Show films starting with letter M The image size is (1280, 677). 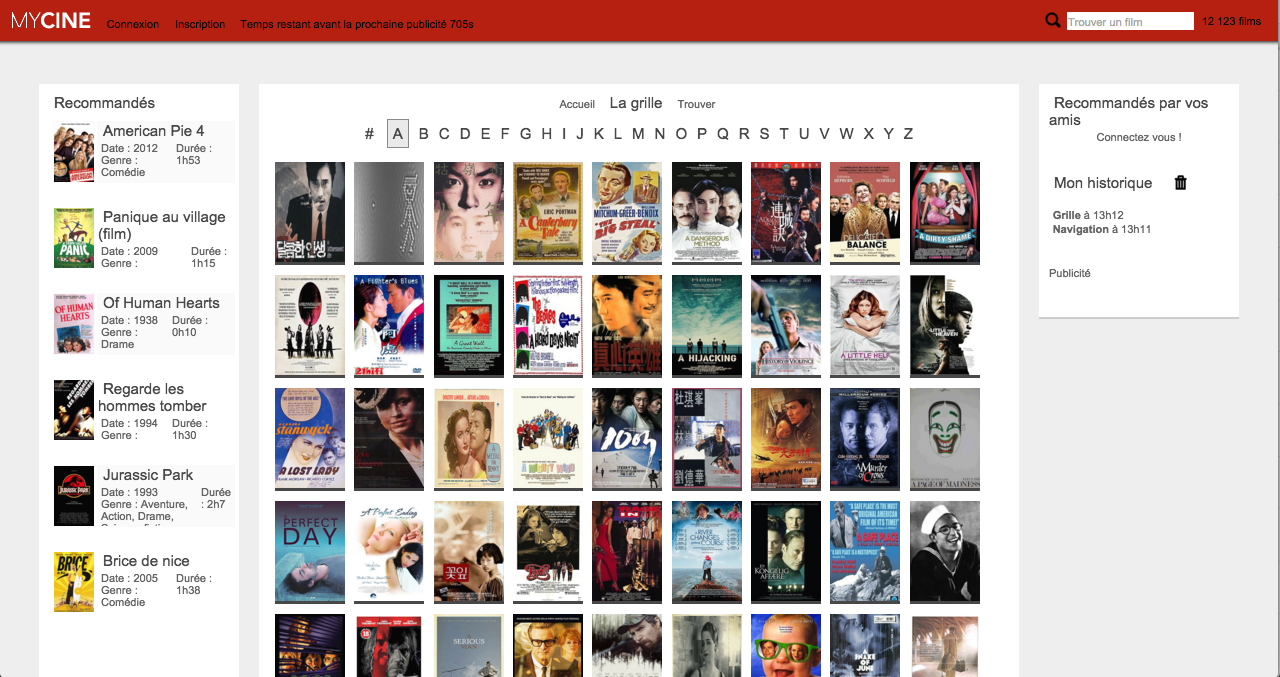click(x=638, y=134)
